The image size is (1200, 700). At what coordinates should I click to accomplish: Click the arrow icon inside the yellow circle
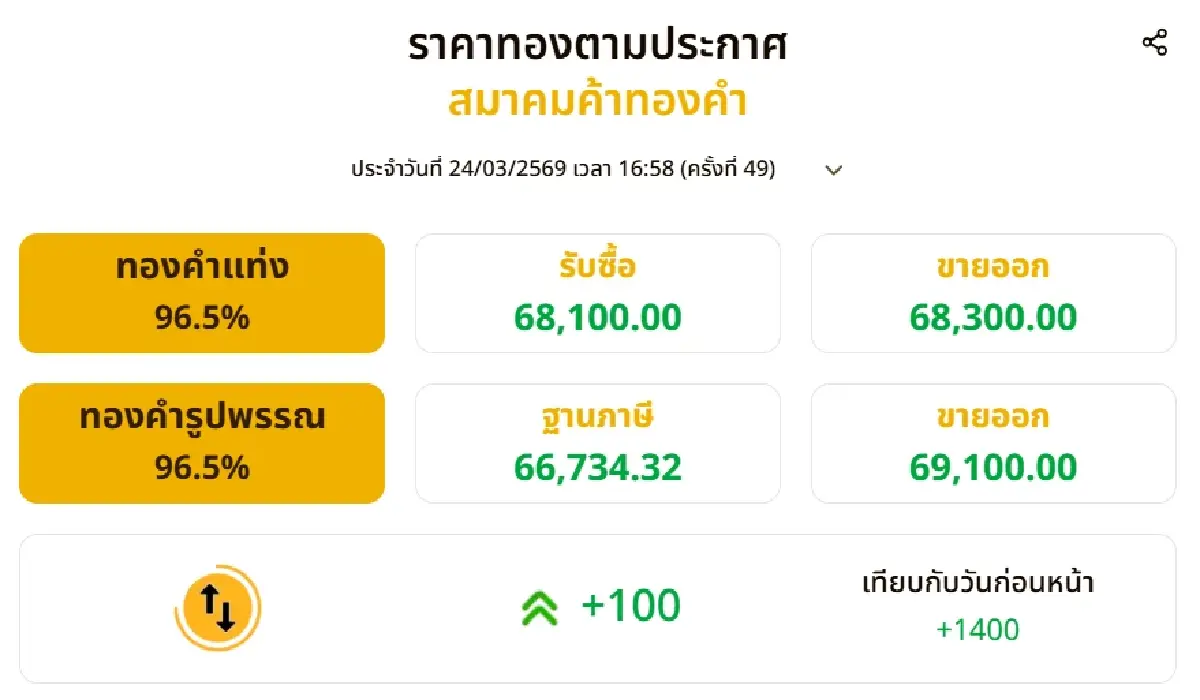click(x=215, y=605)
